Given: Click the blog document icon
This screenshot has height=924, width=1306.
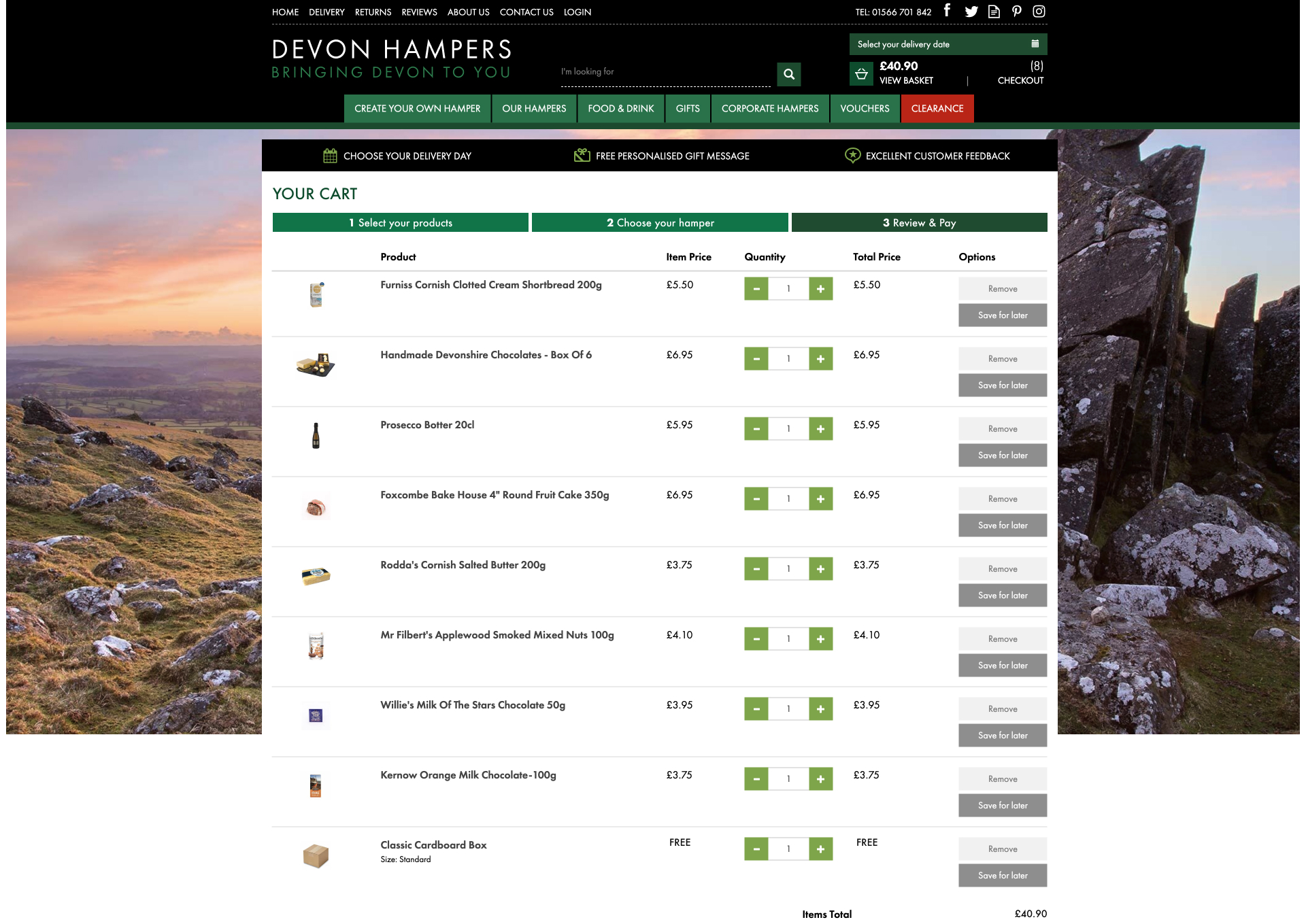Looking at the screenshot, I should (x=994, y=12).
